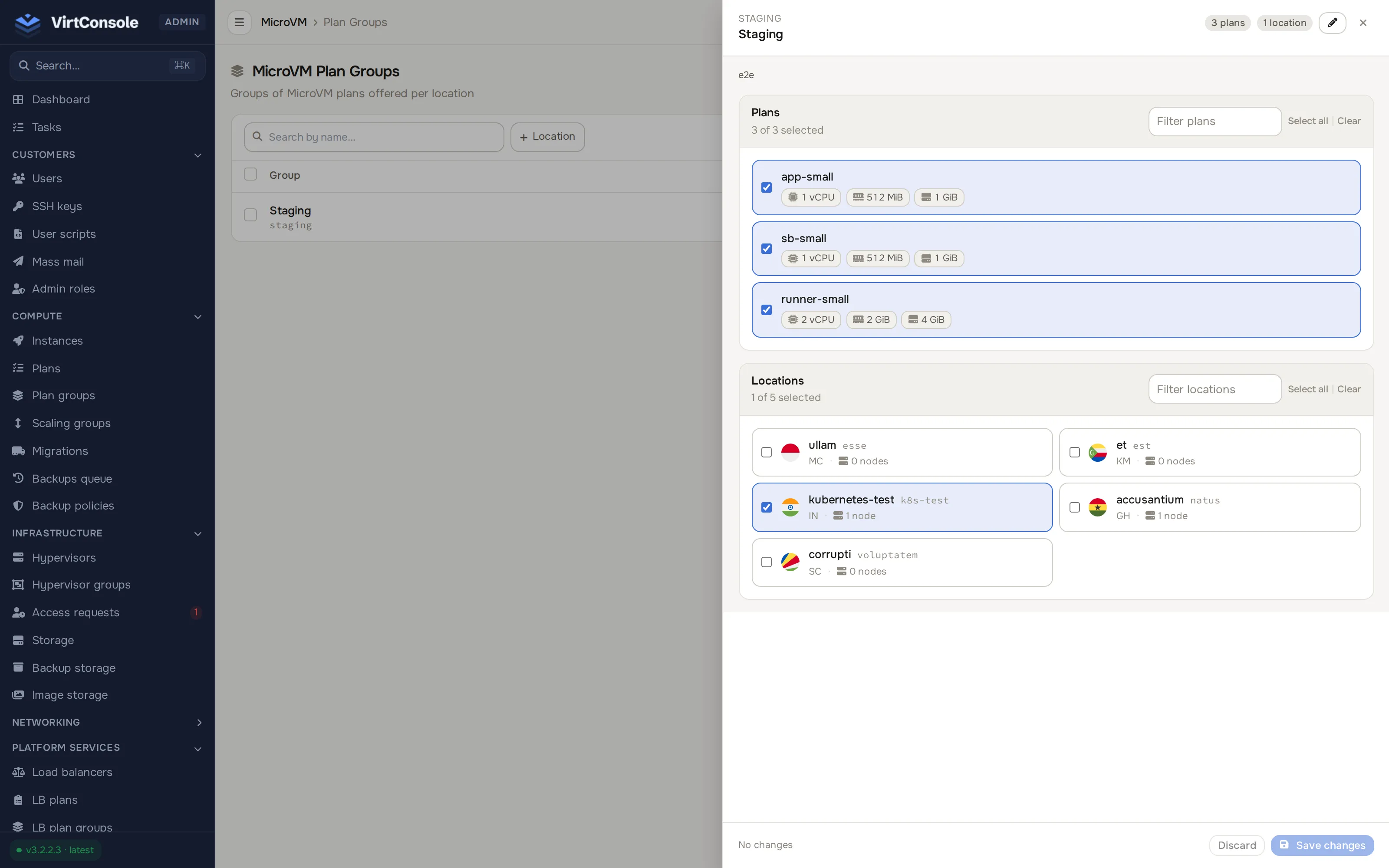Click Clear in Locations section
This screenshot has width=1389, height=868.
pyautogui.click(x=1349, y=389)
